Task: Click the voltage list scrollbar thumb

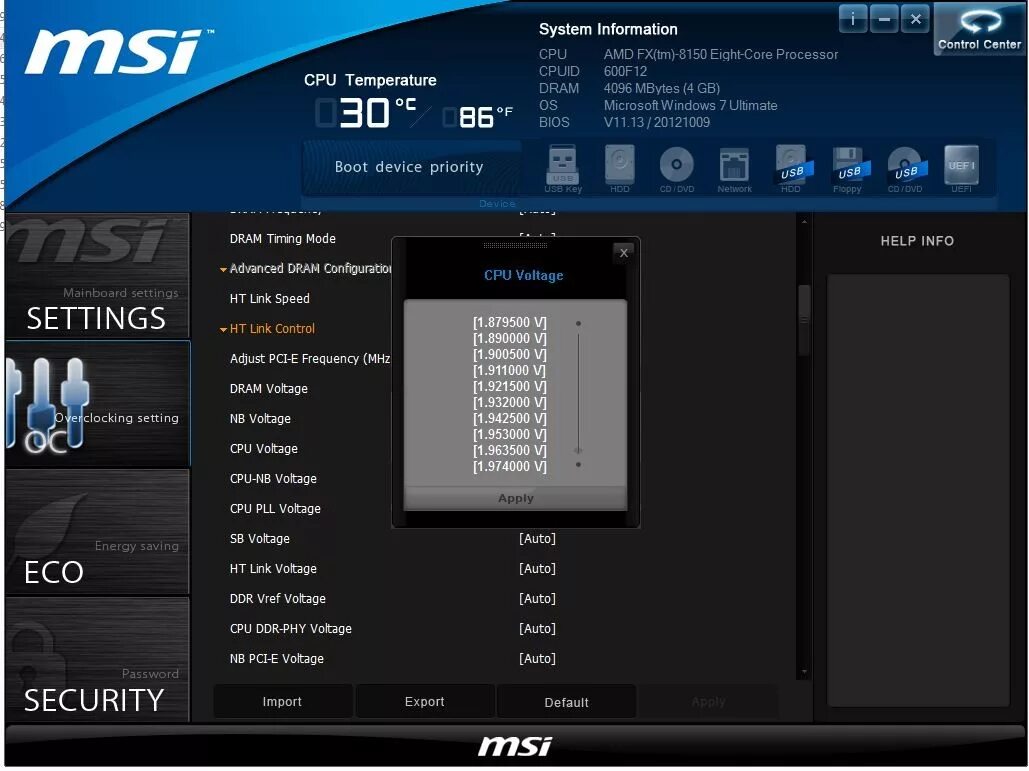Action: click(x=578, y=450)
